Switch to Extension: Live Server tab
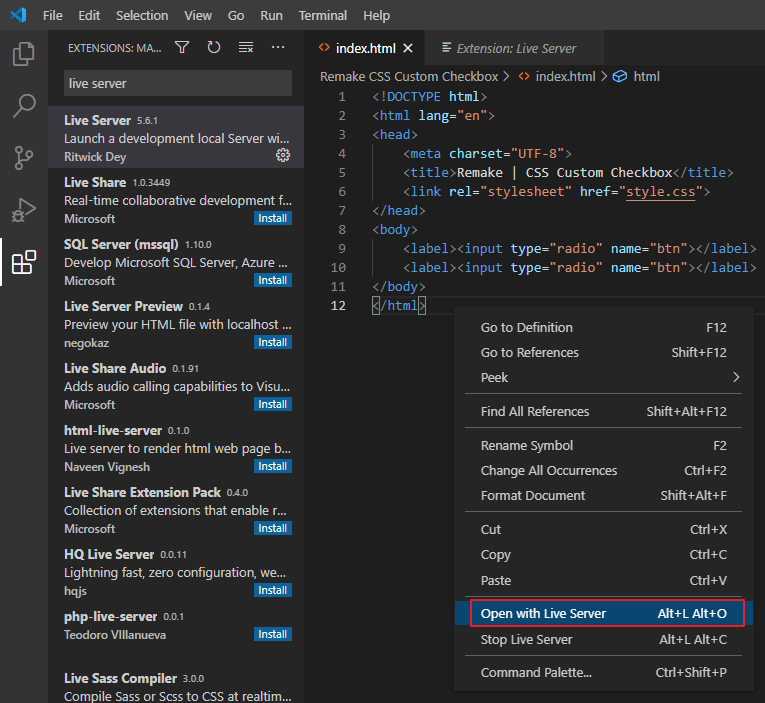The width and height of the screenshot is (765, 703). (515, 48)
